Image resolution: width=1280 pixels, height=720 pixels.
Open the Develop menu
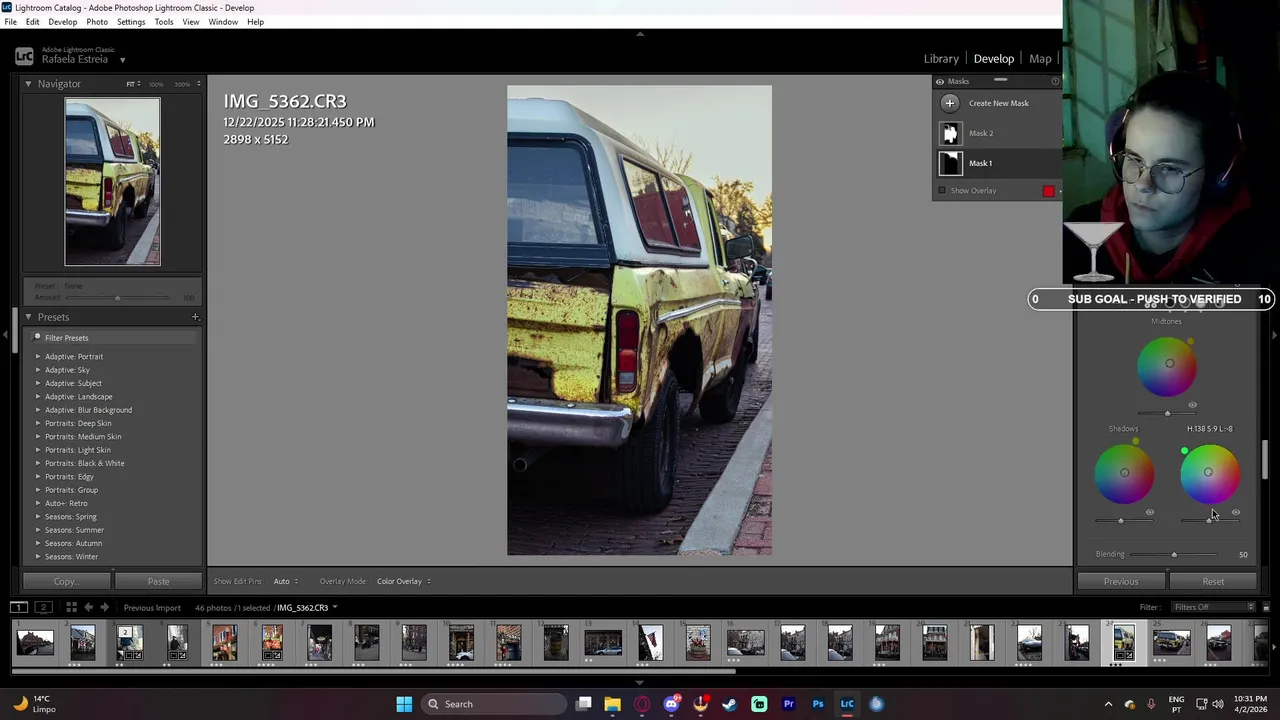pyautogui.click(x=62, y=22)
